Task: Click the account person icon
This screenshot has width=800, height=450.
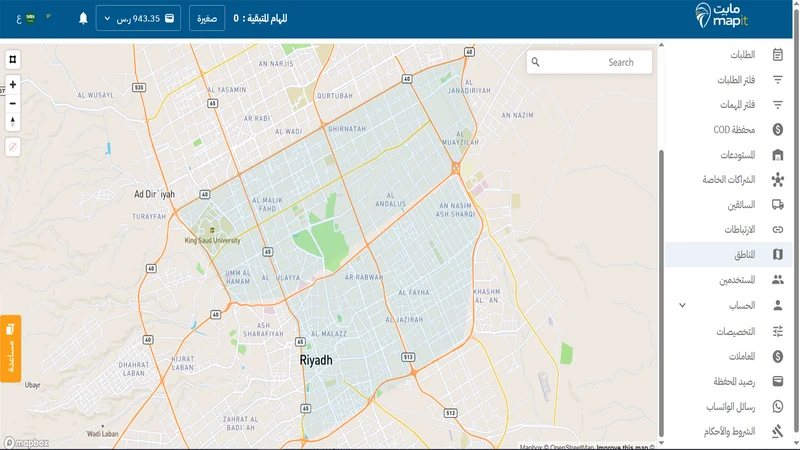Action: [778, 305]
